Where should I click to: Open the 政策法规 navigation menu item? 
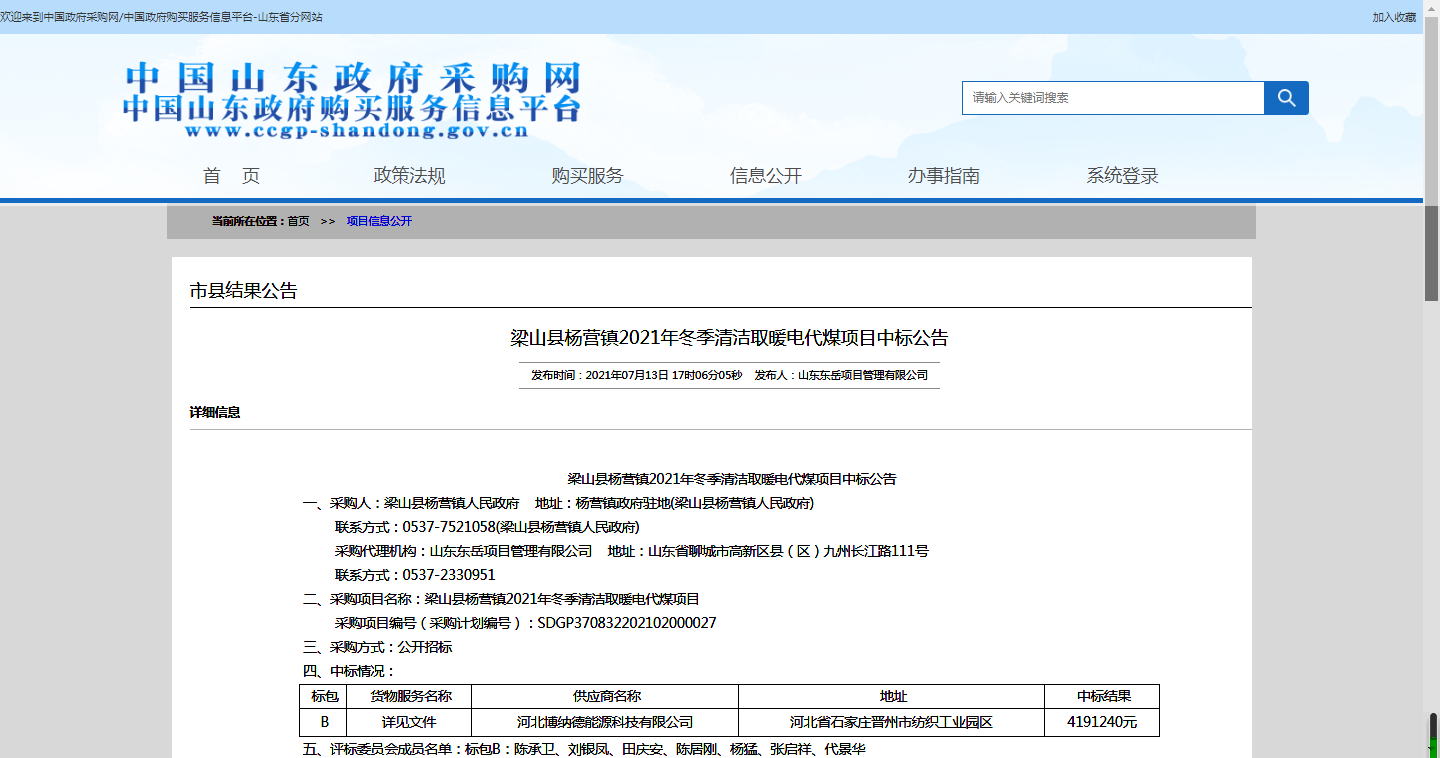(408, 175)
